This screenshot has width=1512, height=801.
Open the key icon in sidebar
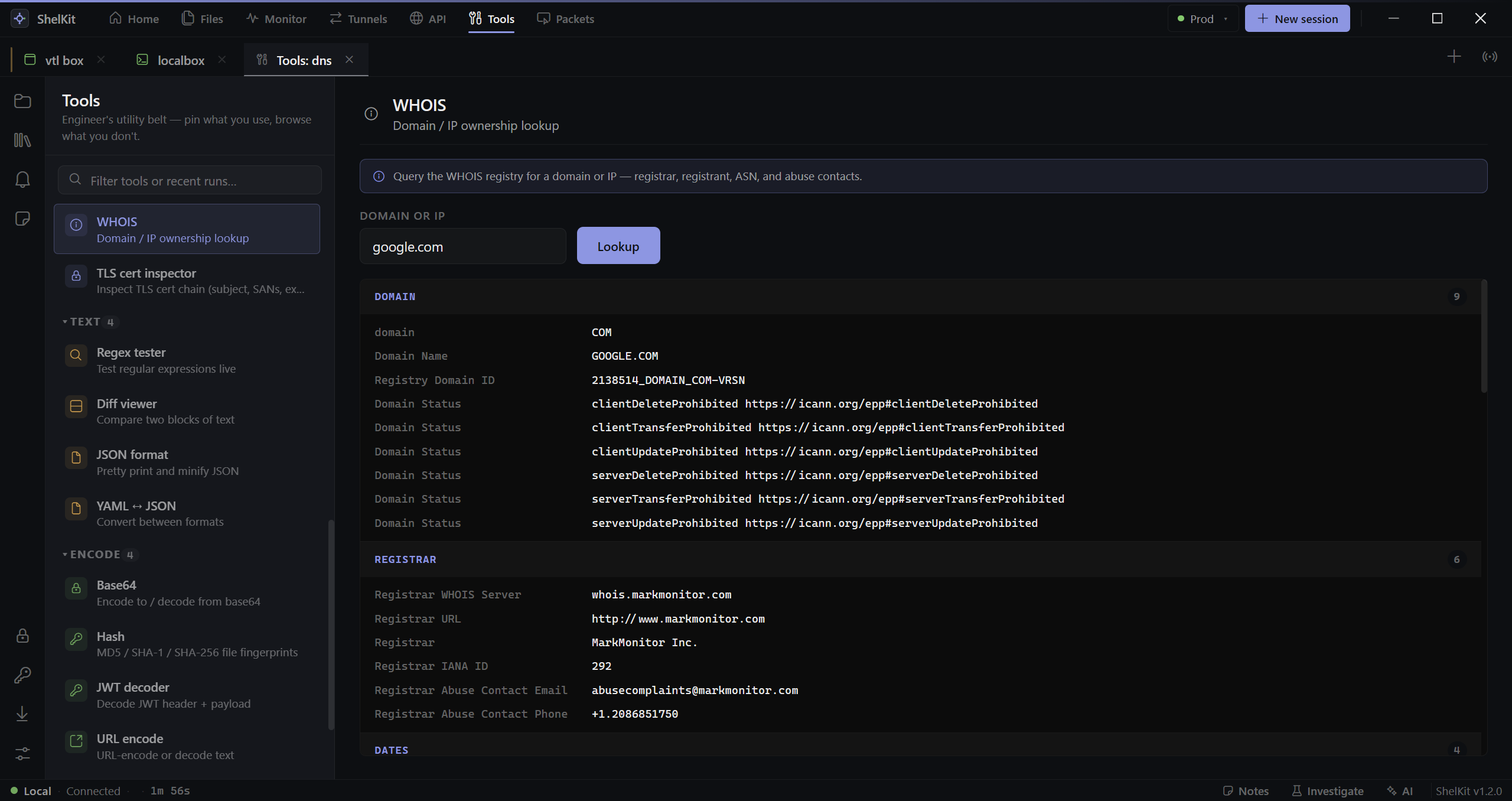point(22,675)
